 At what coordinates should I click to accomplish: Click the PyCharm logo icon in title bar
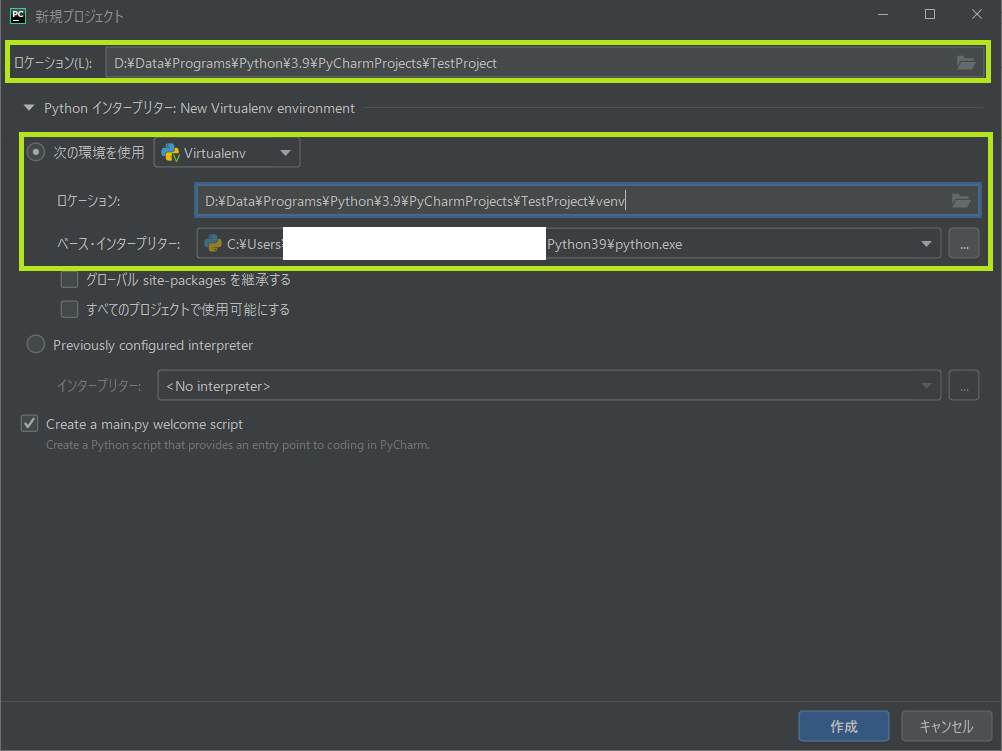click(x=18, y=15)
